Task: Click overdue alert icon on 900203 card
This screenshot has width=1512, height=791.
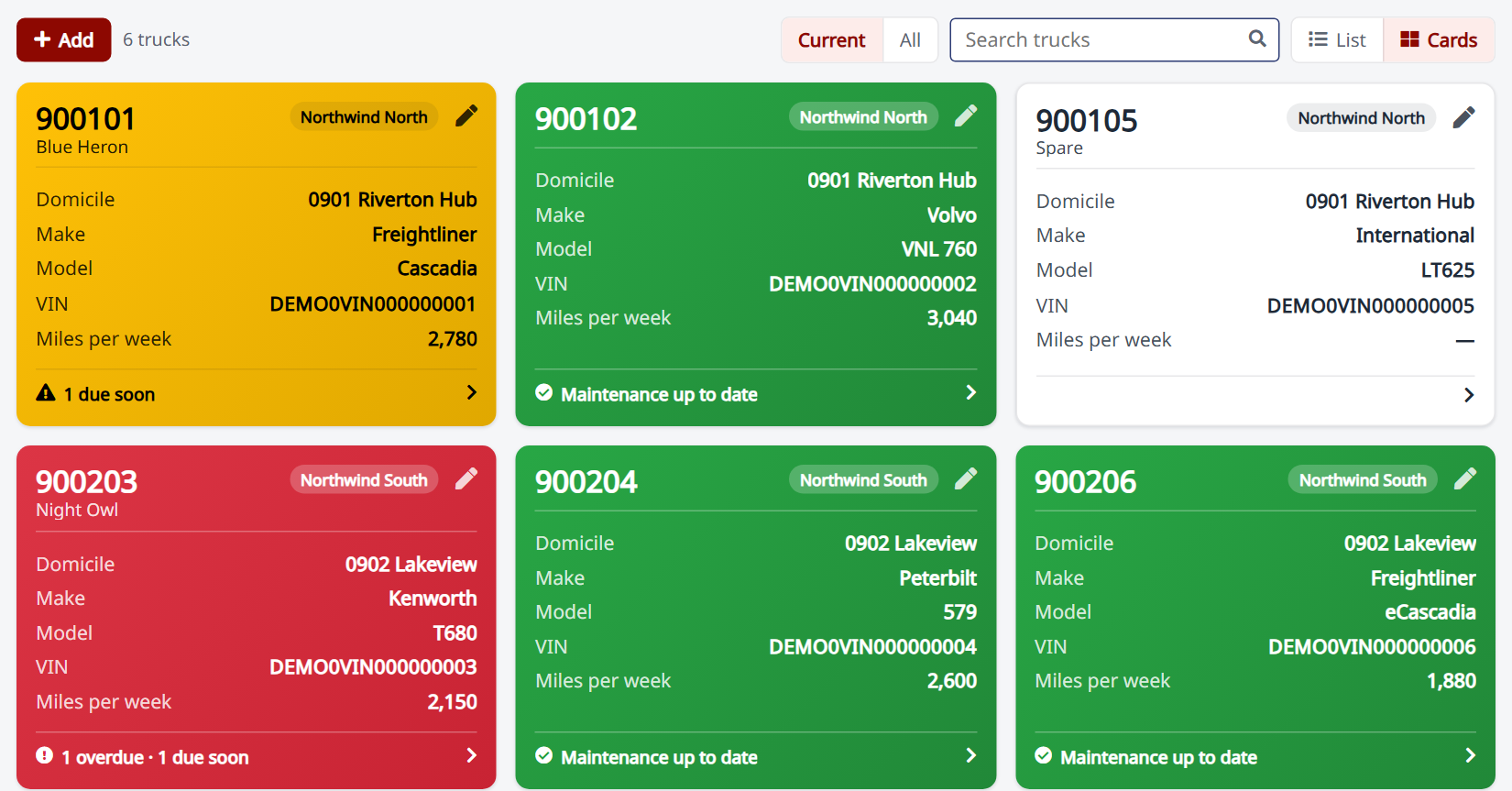Action: click(x=44, y=756)
